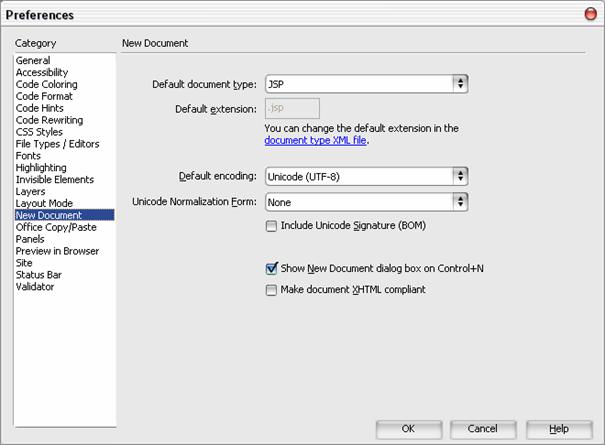Go to File Types / Editors category

(x=57, y=144)
